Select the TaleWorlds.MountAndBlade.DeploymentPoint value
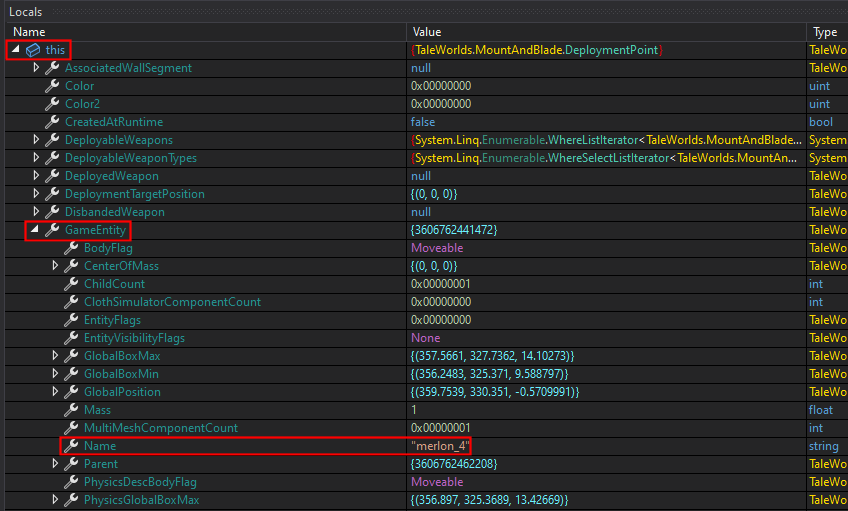 (x=537, y=50)
